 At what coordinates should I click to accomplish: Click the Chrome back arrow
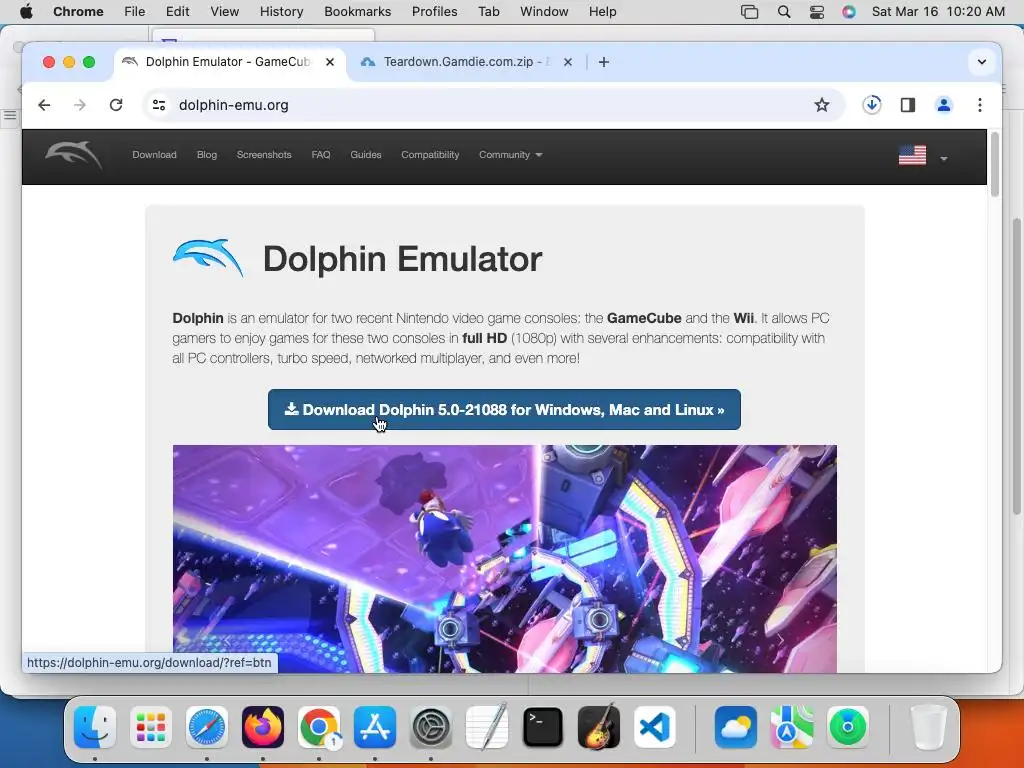tap(44, 105)
